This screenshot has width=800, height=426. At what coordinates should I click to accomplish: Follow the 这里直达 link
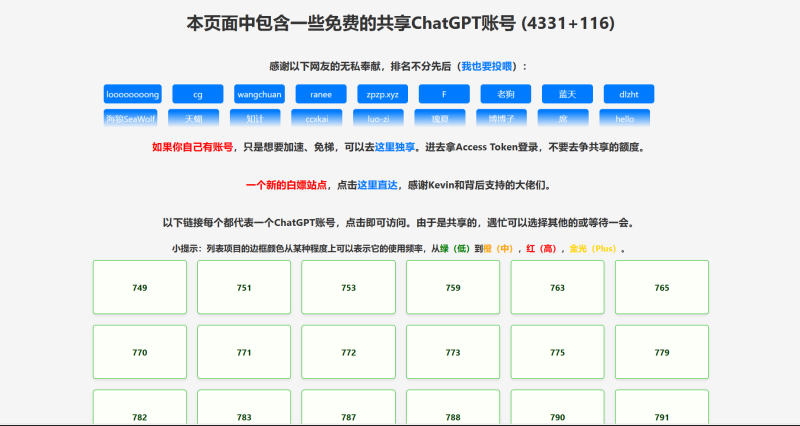377,185
